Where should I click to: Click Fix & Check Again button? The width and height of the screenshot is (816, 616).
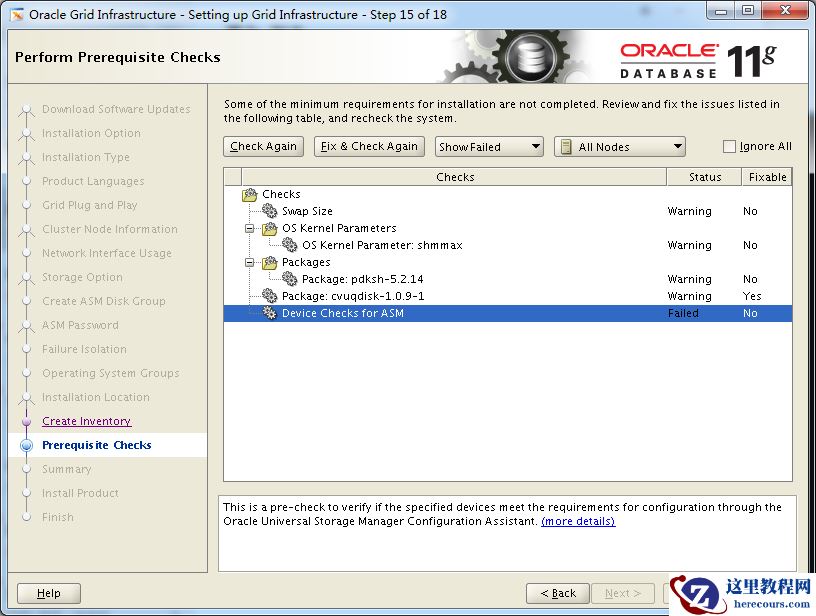[x=369, y=146]
